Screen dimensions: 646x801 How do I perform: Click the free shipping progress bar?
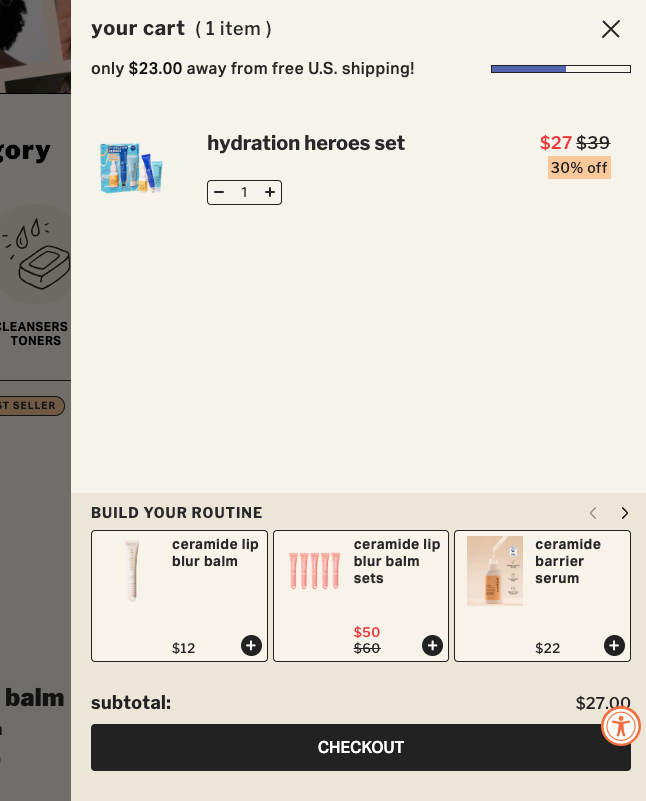click(560, 68)
